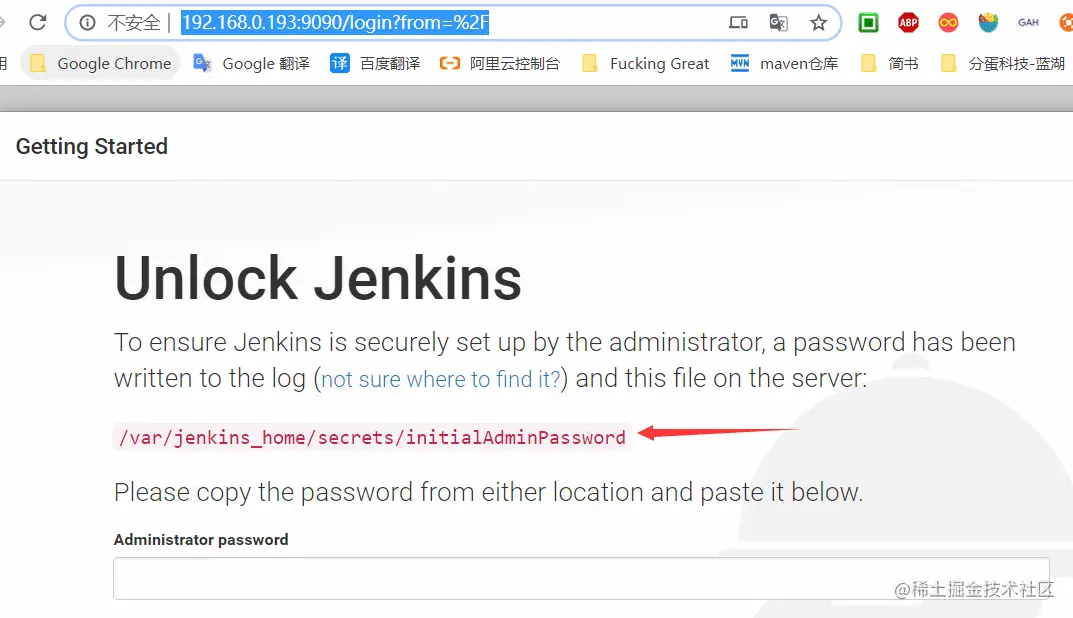Open the maven仓库 bookmark

click(x=784, y=64)
